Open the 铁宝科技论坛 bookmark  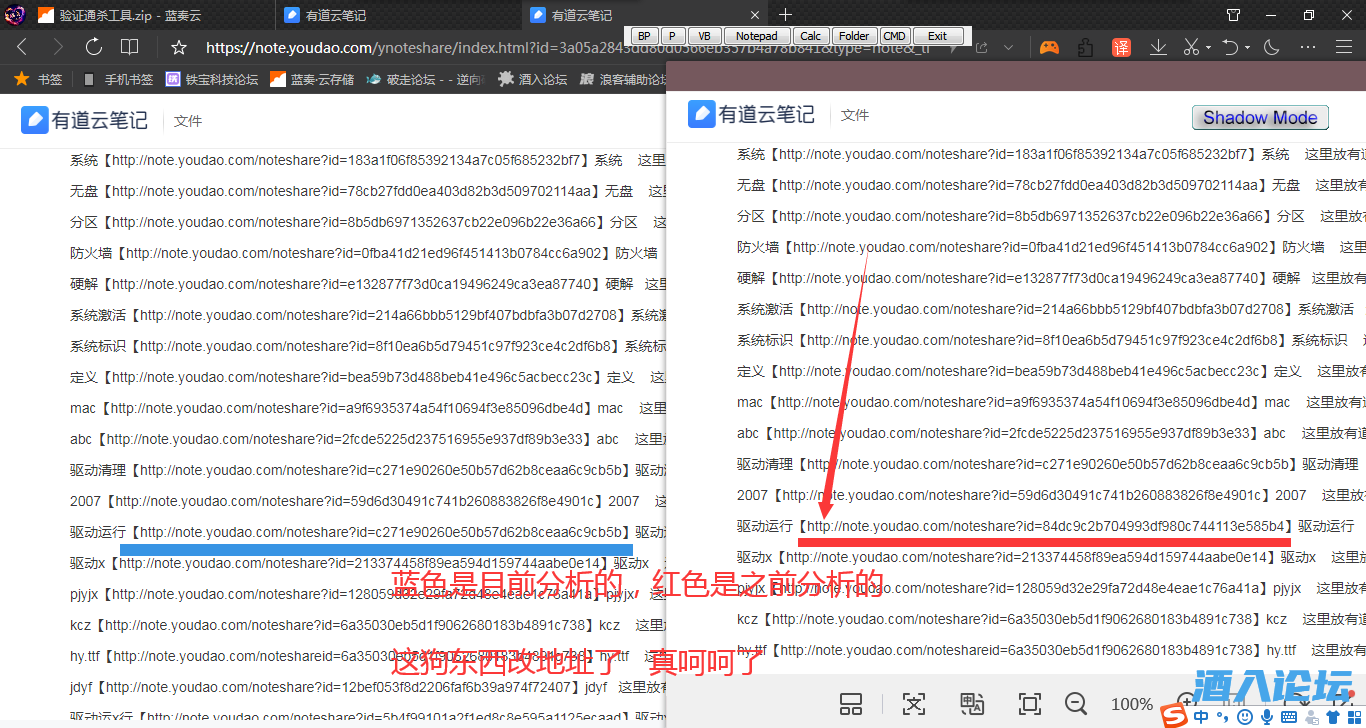[212, 79]
